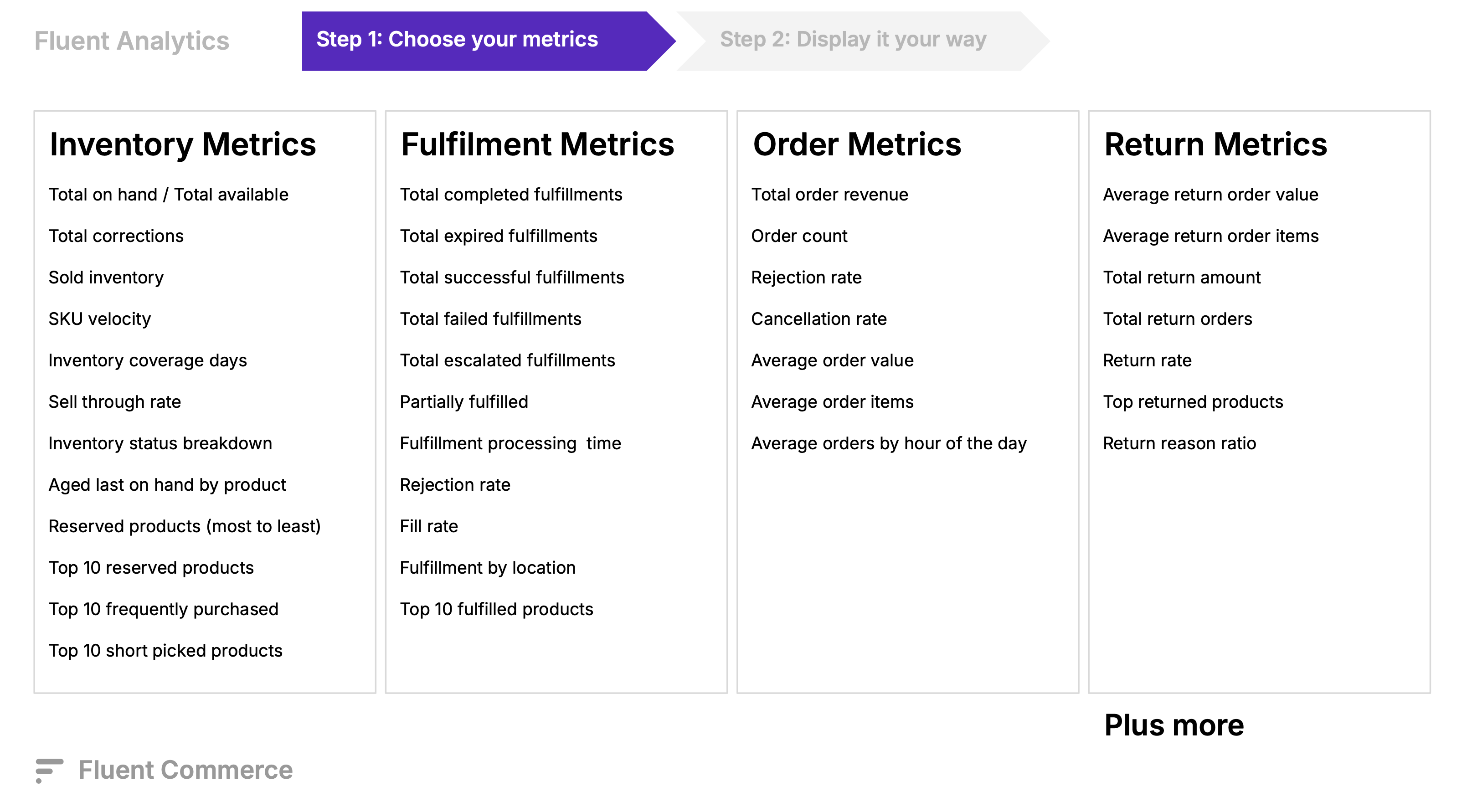Switch to Step 2: Display it your way

click(x=853, y=40)
